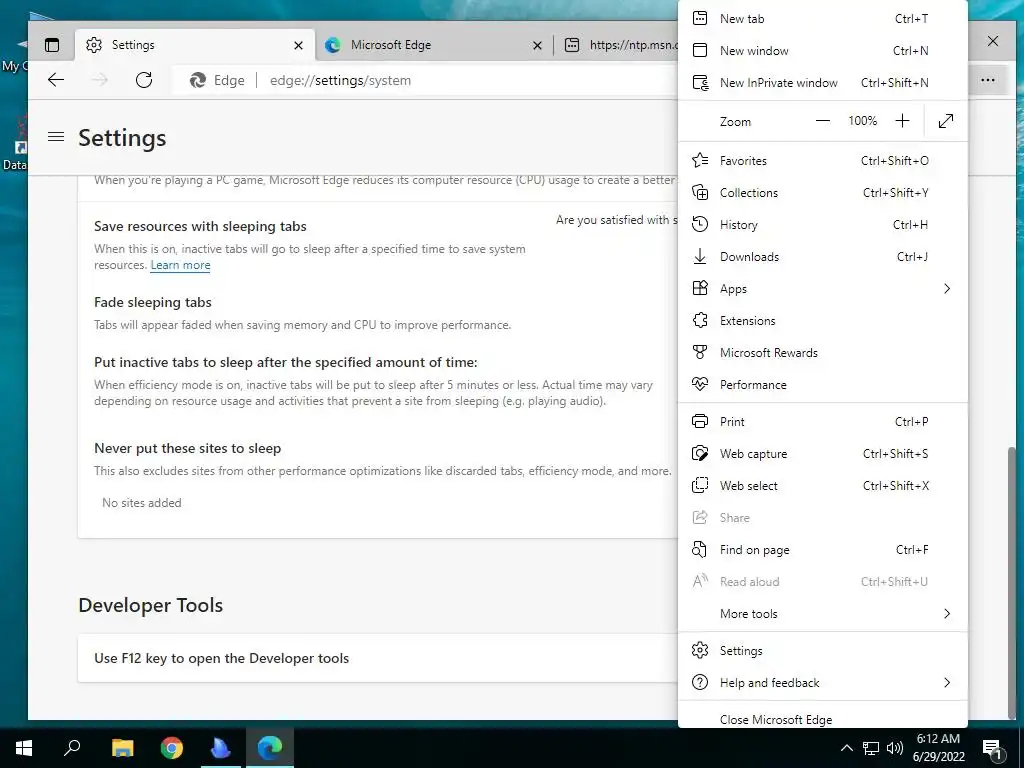
Task: Switch to the ntp.msn tab
Action: tap(620, 45)
